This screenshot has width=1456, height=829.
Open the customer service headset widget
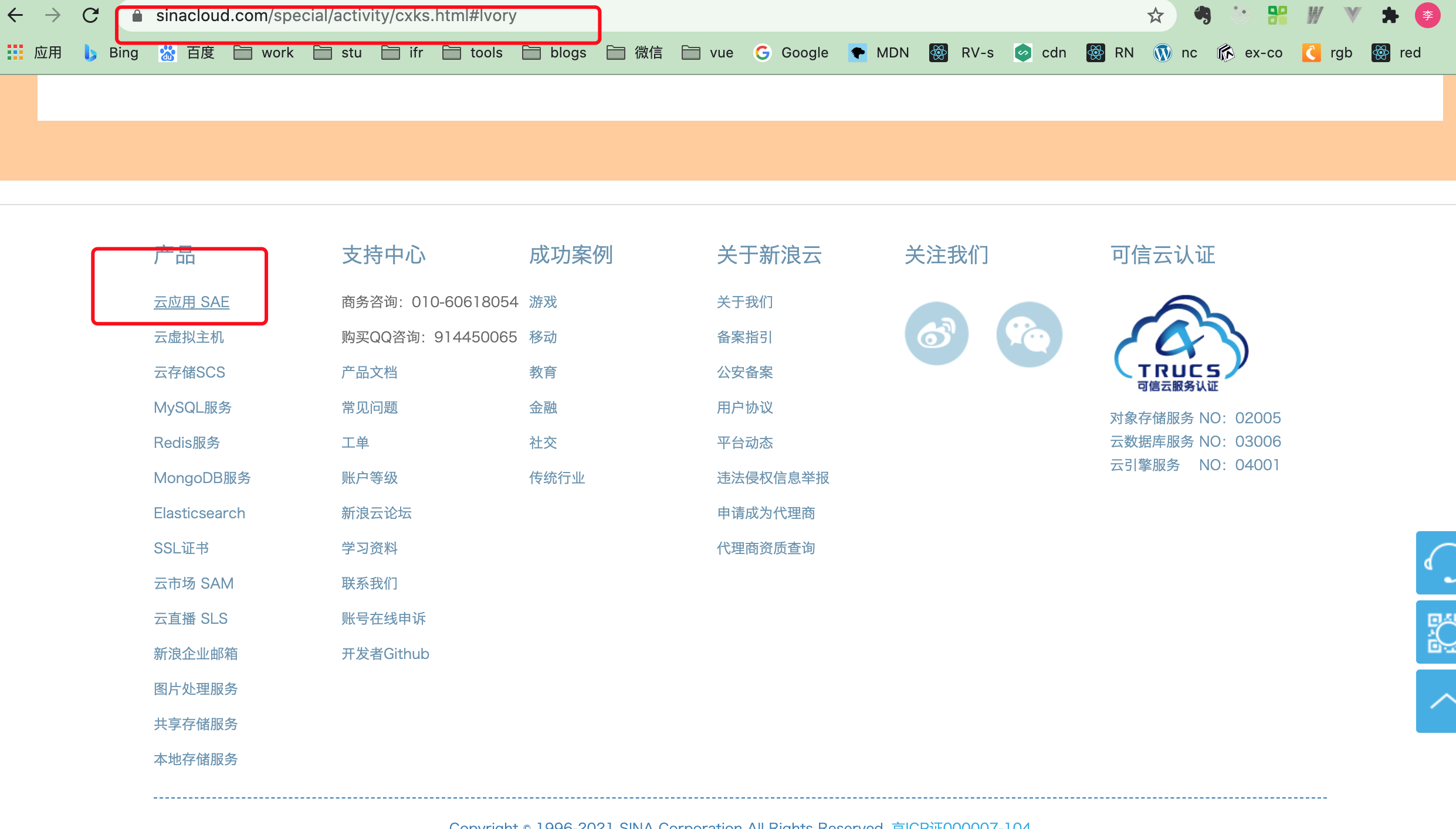pyautogui.click(x=1437, y=563)
